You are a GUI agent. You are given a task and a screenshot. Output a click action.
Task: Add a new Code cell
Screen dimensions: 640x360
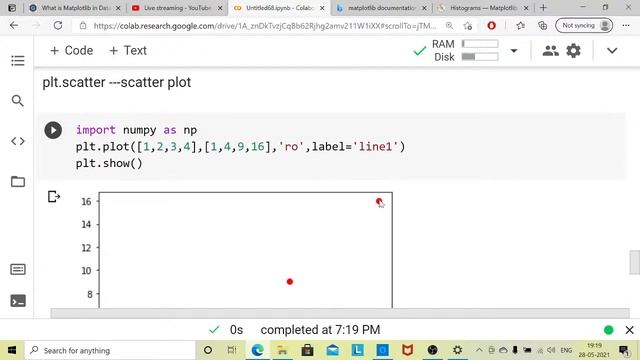point(71,51)
